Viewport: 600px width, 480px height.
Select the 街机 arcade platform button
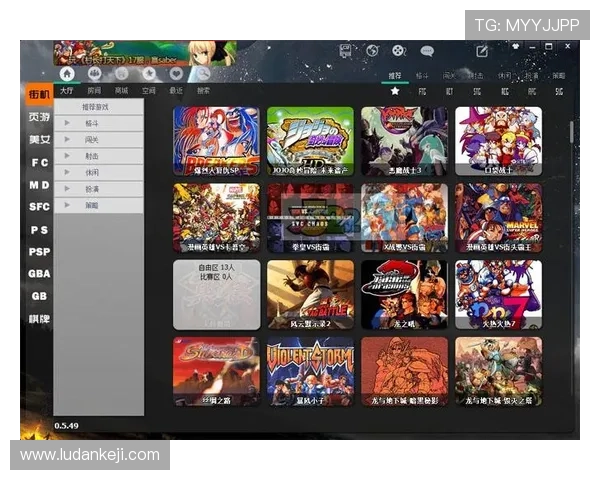tap(39, 94)
